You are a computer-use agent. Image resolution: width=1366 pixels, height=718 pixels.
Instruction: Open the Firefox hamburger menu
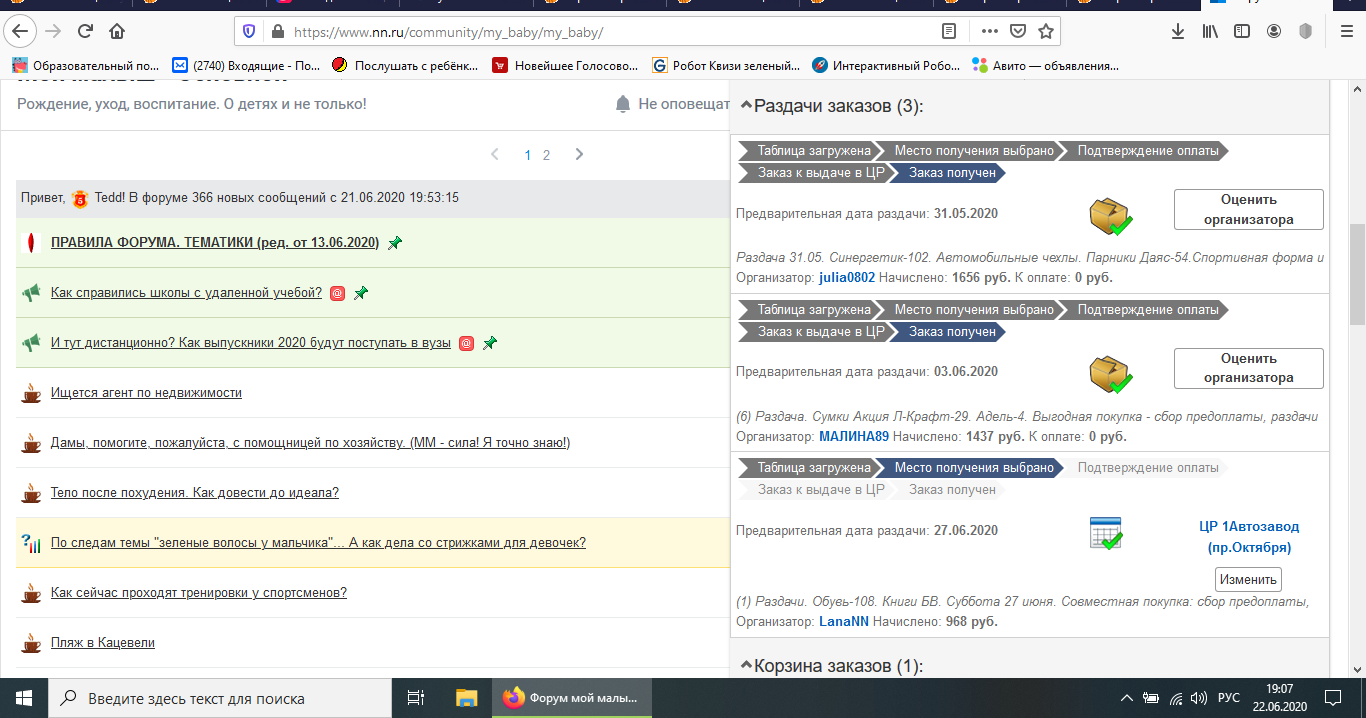click(x=1346, y=31)
